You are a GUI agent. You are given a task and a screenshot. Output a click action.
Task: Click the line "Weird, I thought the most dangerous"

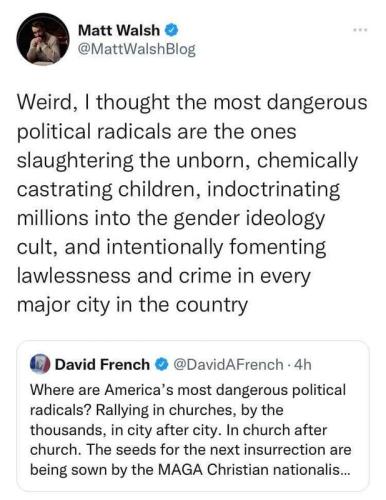pos(192,102)
